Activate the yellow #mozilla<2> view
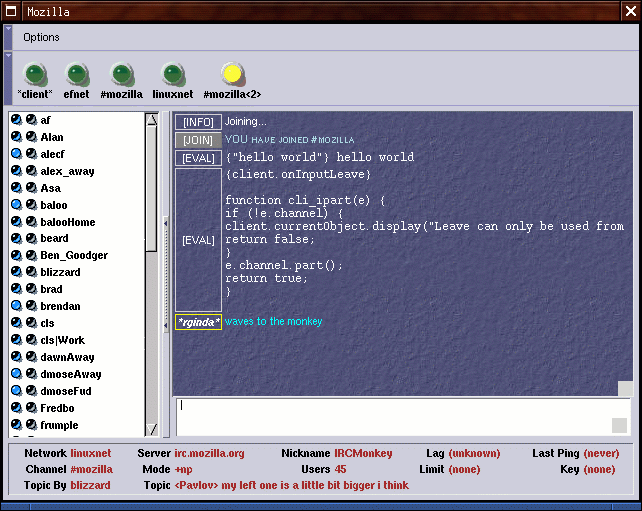The image size is (642, 511). 232,81
